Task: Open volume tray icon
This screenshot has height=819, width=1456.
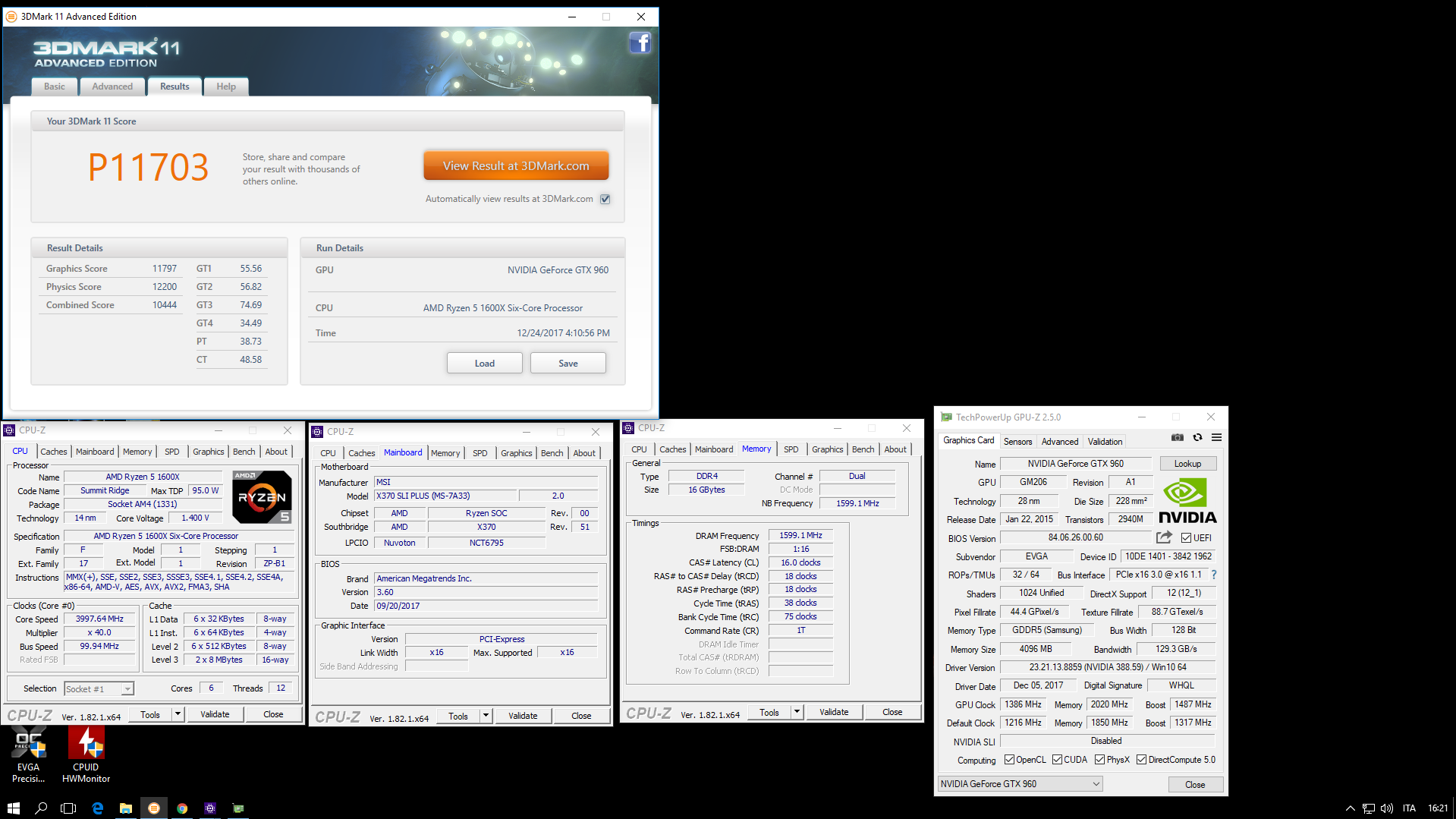Action: 1387,808
